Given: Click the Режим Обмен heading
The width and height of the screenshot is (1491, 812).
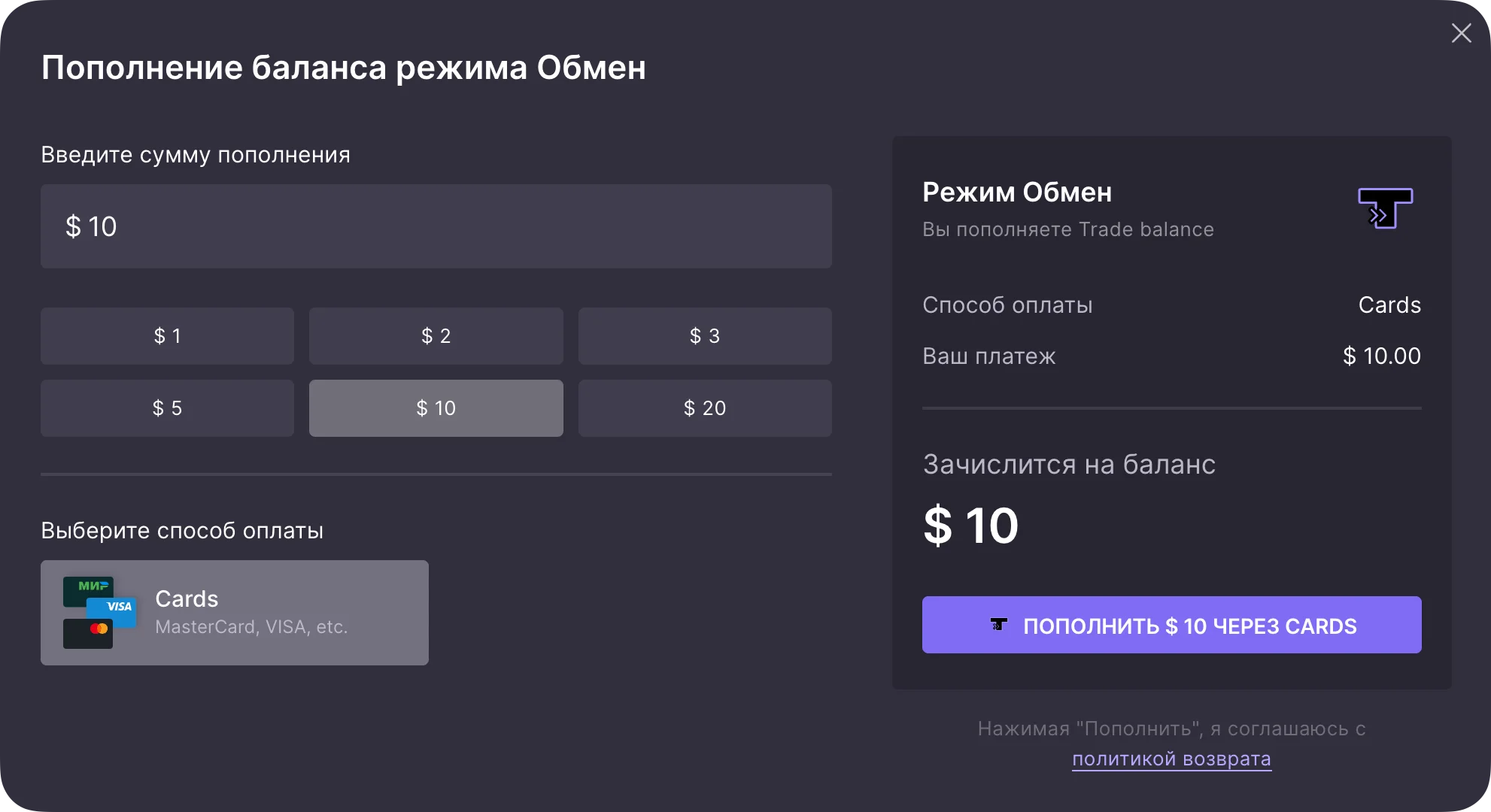Looking at the screenshot, I should (1017, 192).
